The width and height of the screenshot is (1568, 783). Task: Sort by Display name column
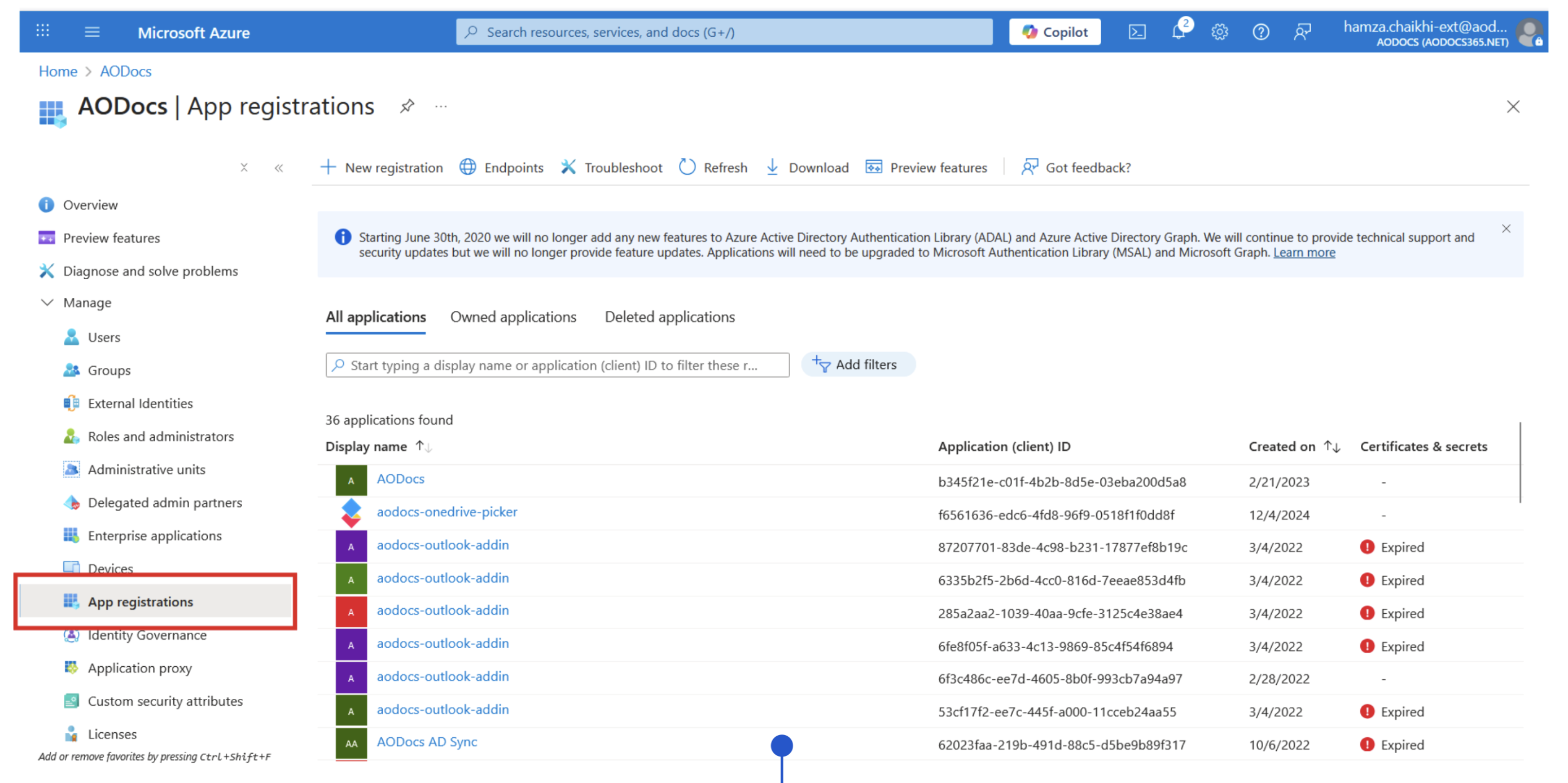click(x=379, y=447)
